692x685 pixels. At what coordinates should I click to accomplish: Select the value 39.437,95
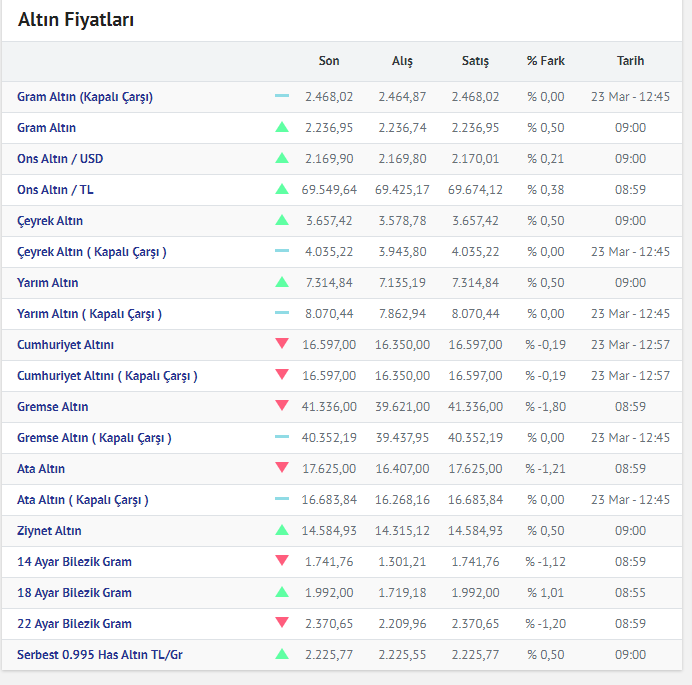[402, 438]
